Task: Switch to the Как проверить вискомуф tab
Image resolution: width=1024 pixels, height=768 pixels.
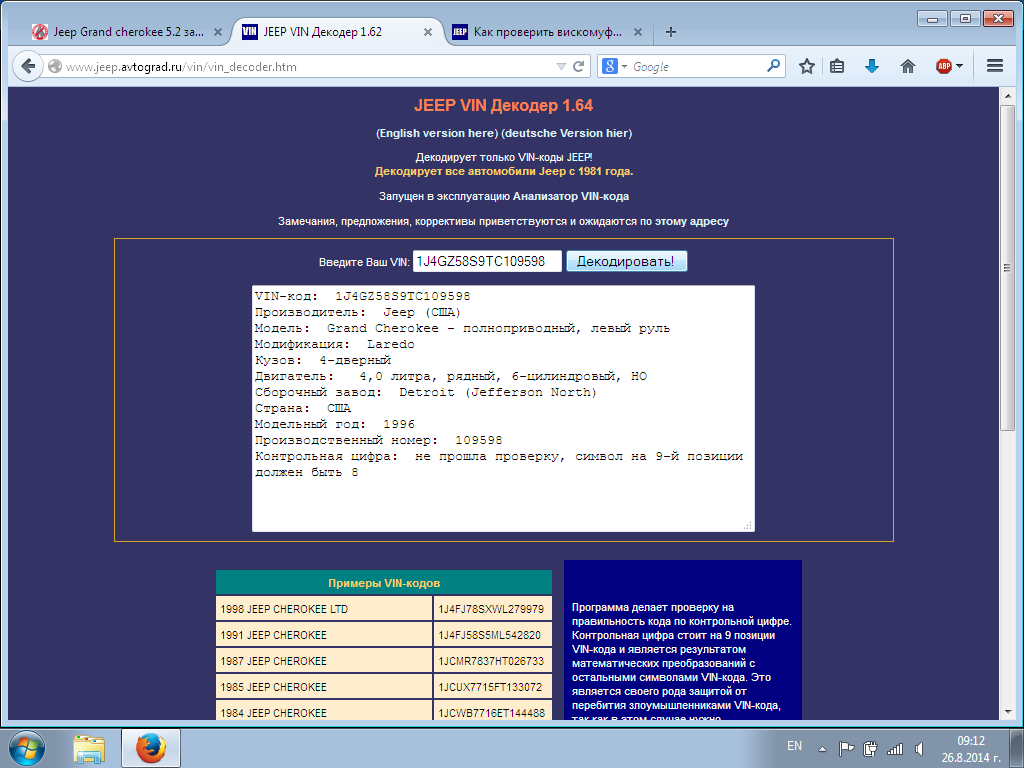Action: [547, 32]
